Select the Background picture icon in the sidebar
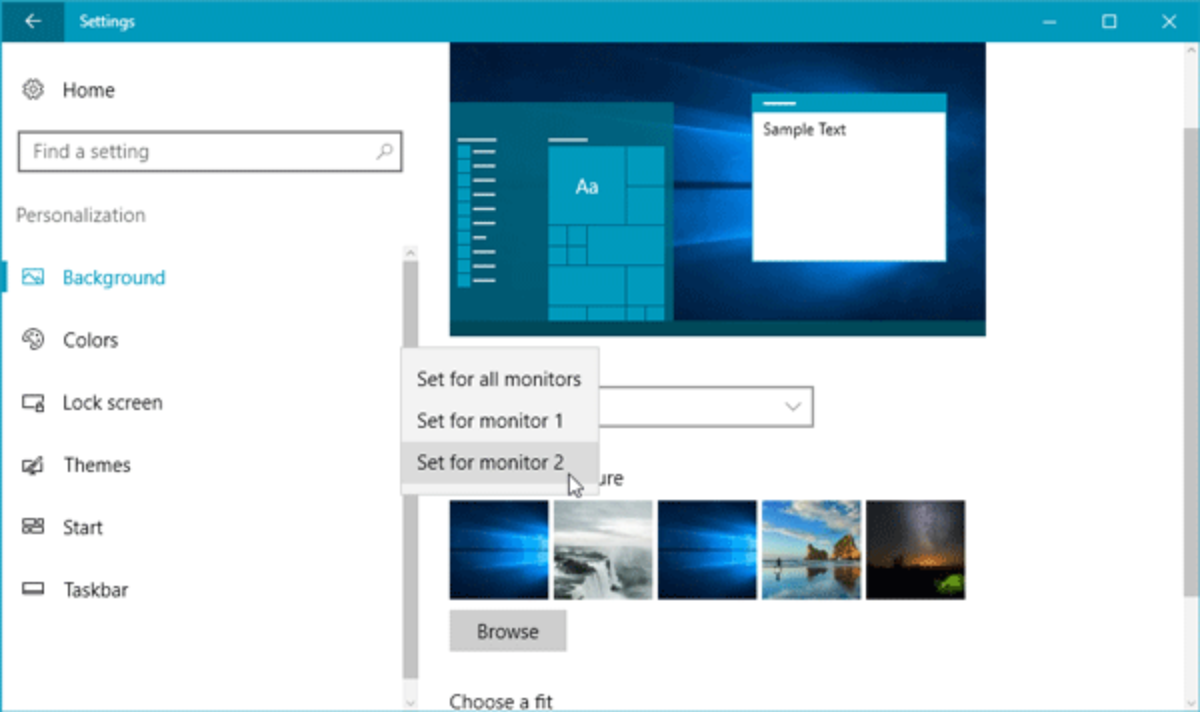Screen dimensions: 1200x712 pos(33,277)
